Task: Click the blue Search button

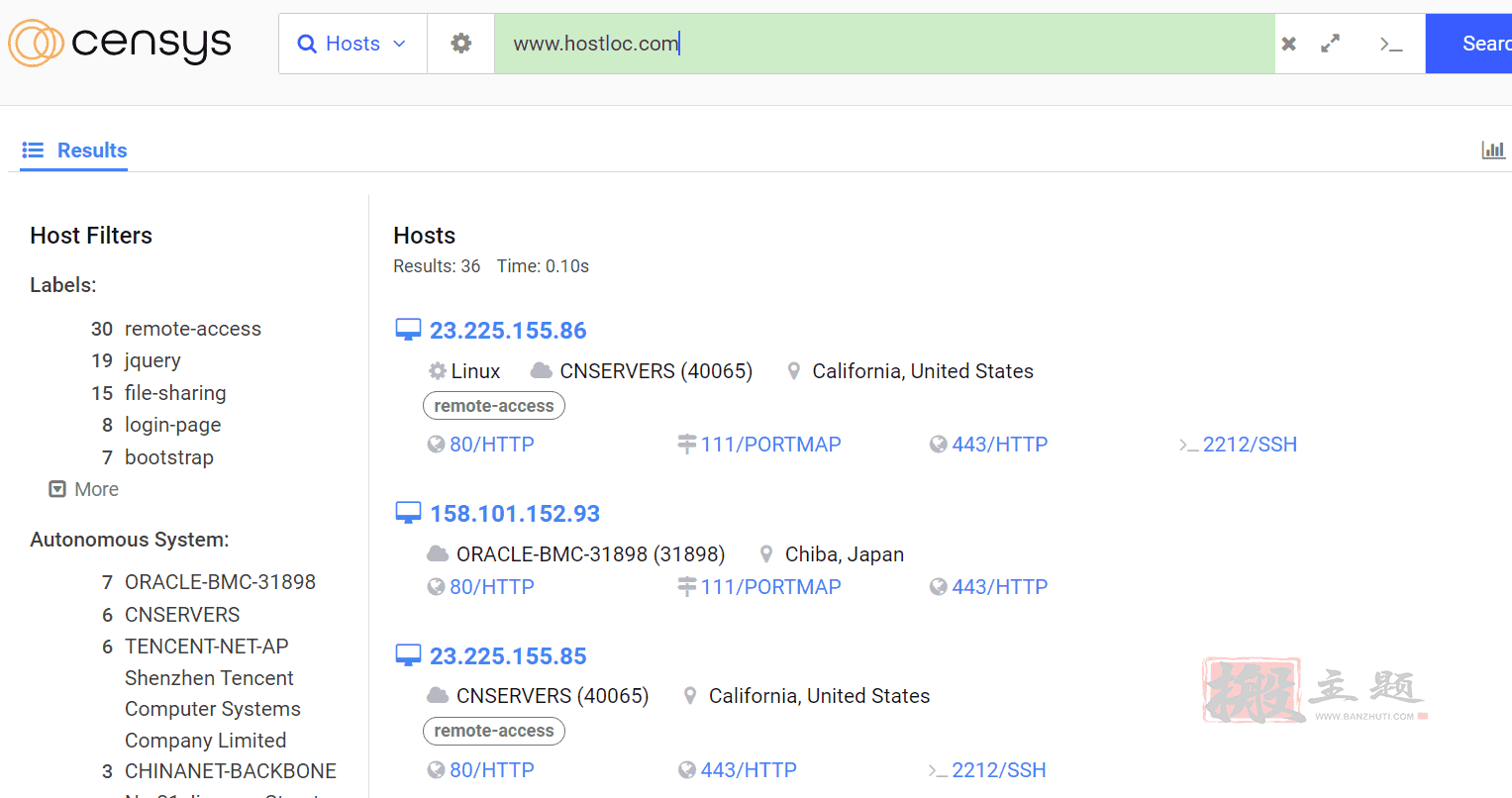Action: (1469, 44)
